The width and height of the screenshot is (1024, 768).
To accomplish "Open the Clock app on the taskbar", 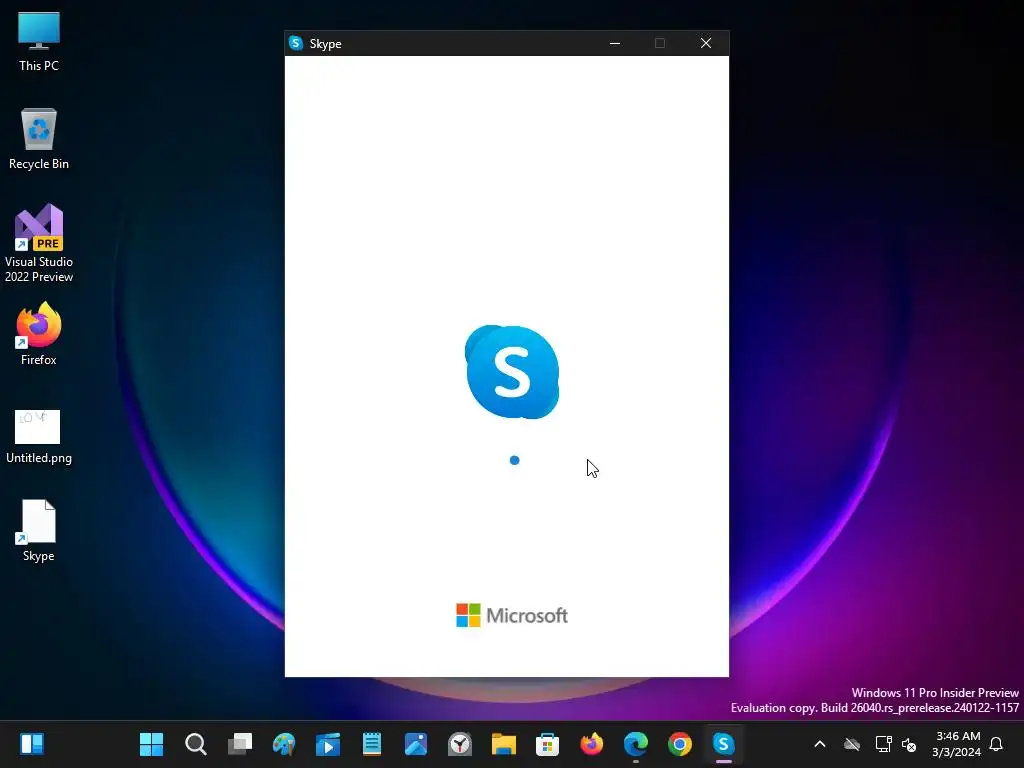I will (460, 744).
